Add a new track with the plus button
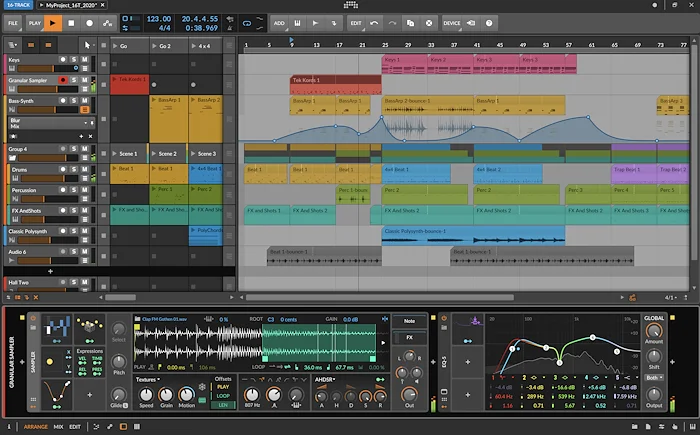 [50, 271]
